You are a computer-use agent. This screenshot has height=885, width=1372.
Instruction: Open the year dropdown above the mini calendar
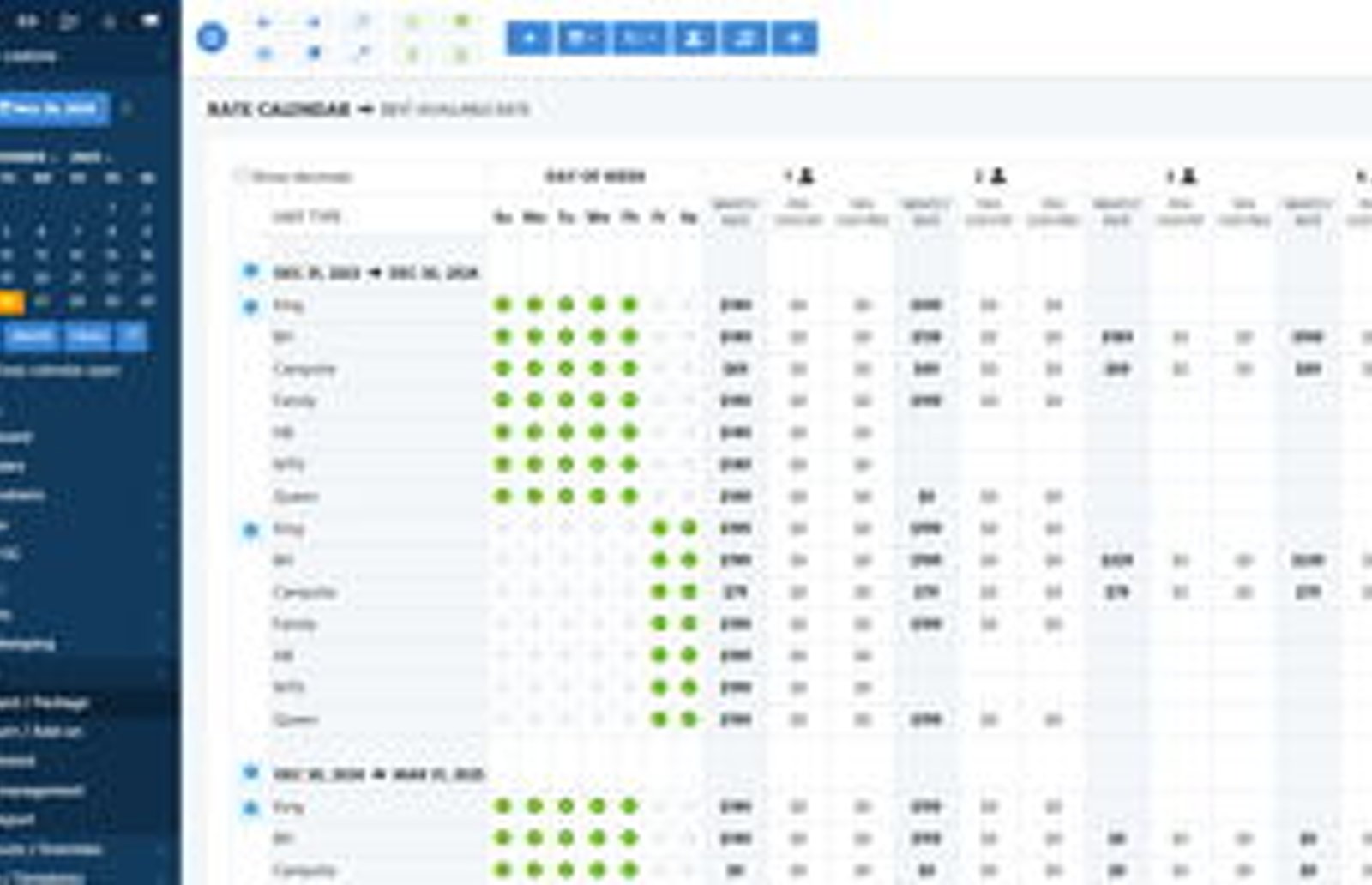(x=90, y=158)
